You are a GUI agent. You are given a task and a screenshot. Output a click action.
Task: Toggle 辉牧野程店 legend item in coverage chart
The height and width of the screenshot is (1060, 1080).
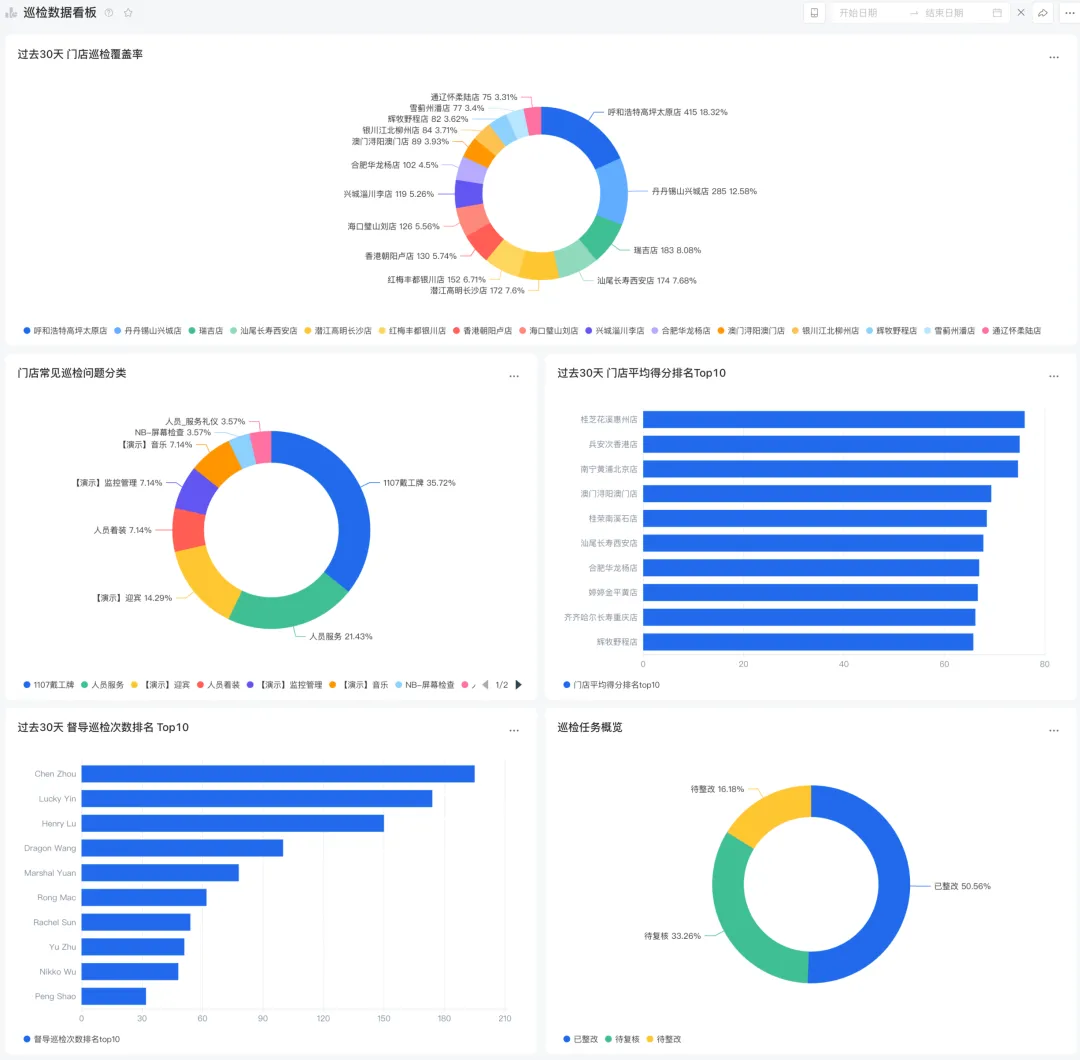click(x=892, y=331)
